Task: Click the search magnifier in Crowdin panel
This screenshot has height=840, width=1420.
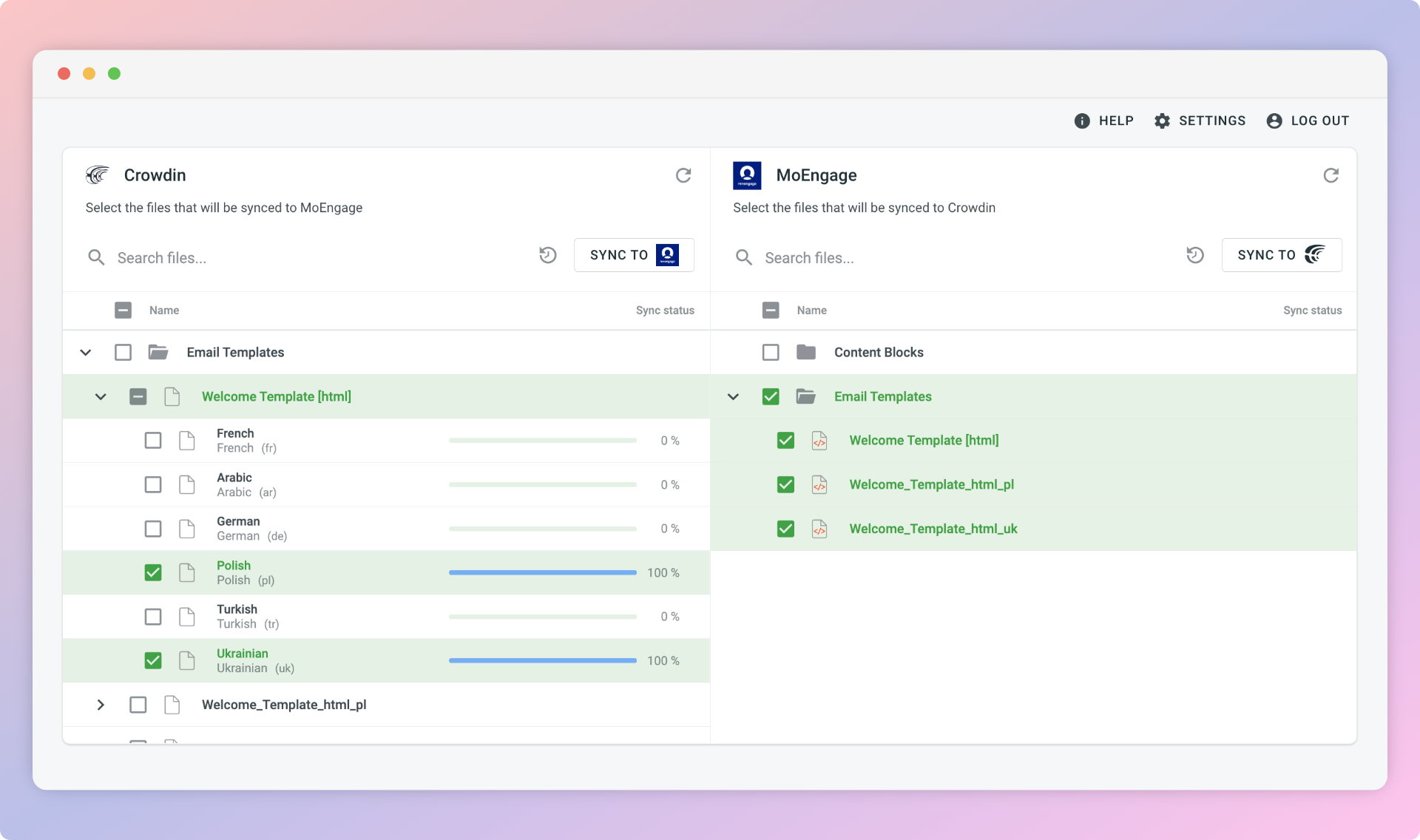Action: 96,257
